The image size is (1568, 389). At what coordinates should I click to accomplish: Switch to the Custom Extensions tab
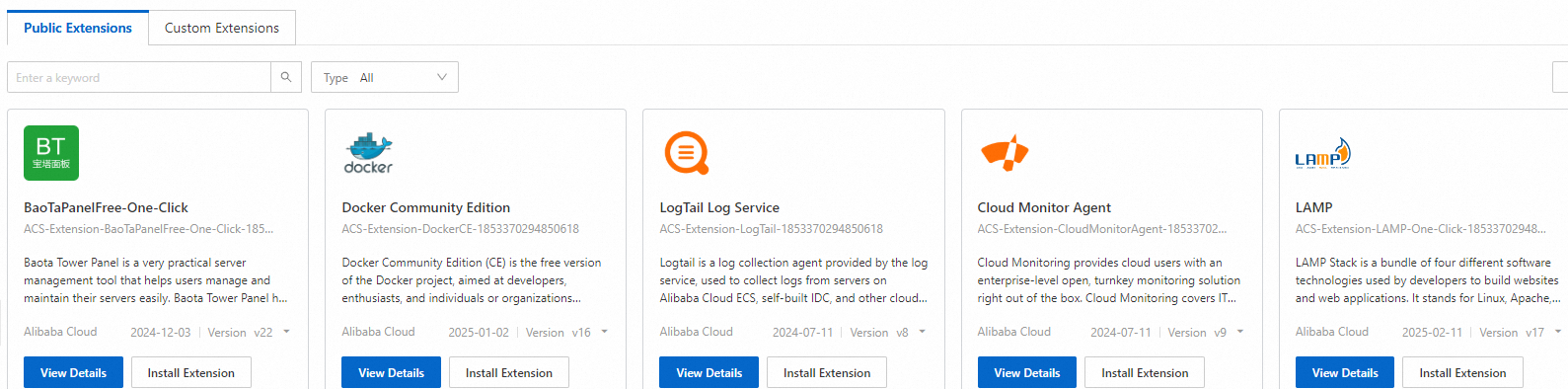[222, 28]
